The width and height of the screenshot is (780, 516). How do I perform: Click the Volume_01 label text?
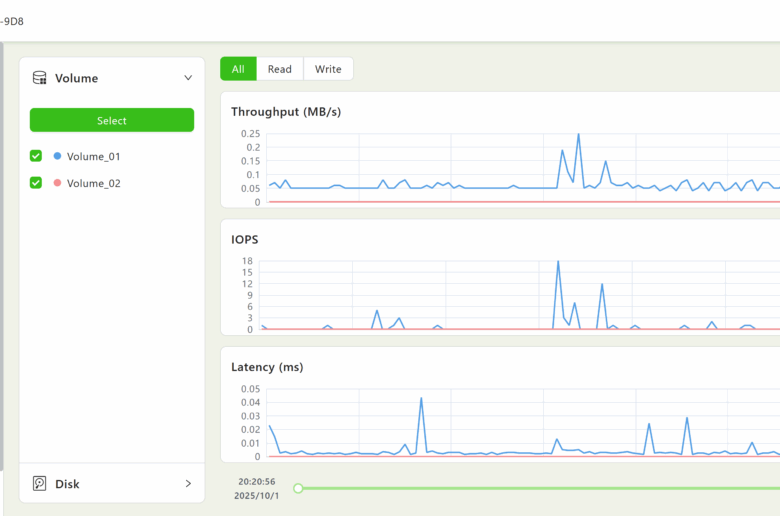coord(94,157)
